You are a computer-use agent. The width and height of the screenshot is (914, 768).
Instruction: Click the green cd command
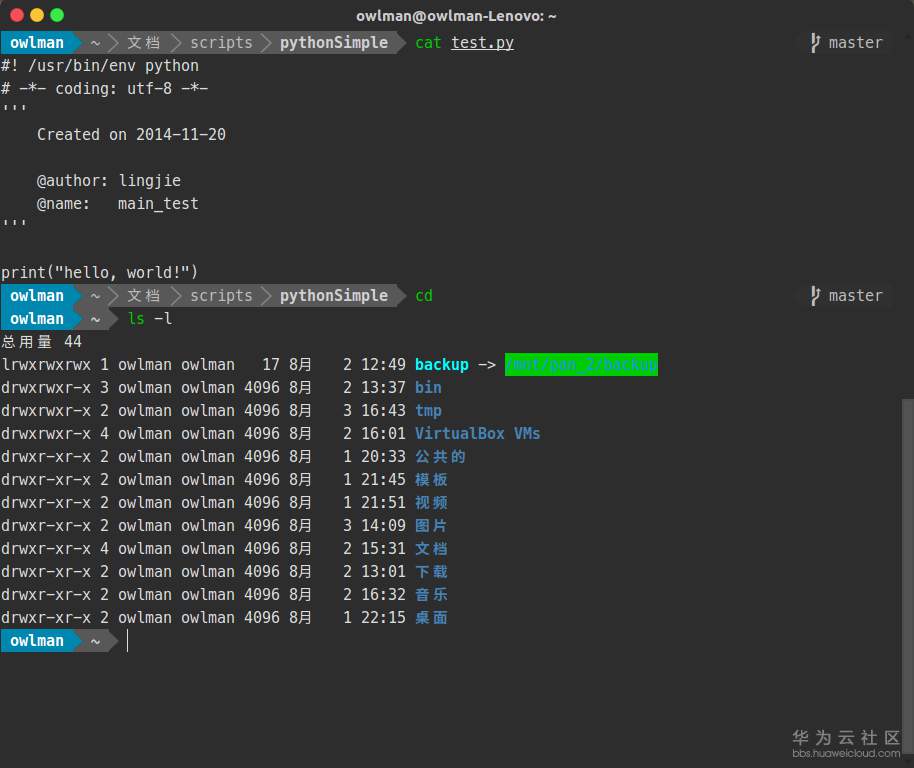424,295
